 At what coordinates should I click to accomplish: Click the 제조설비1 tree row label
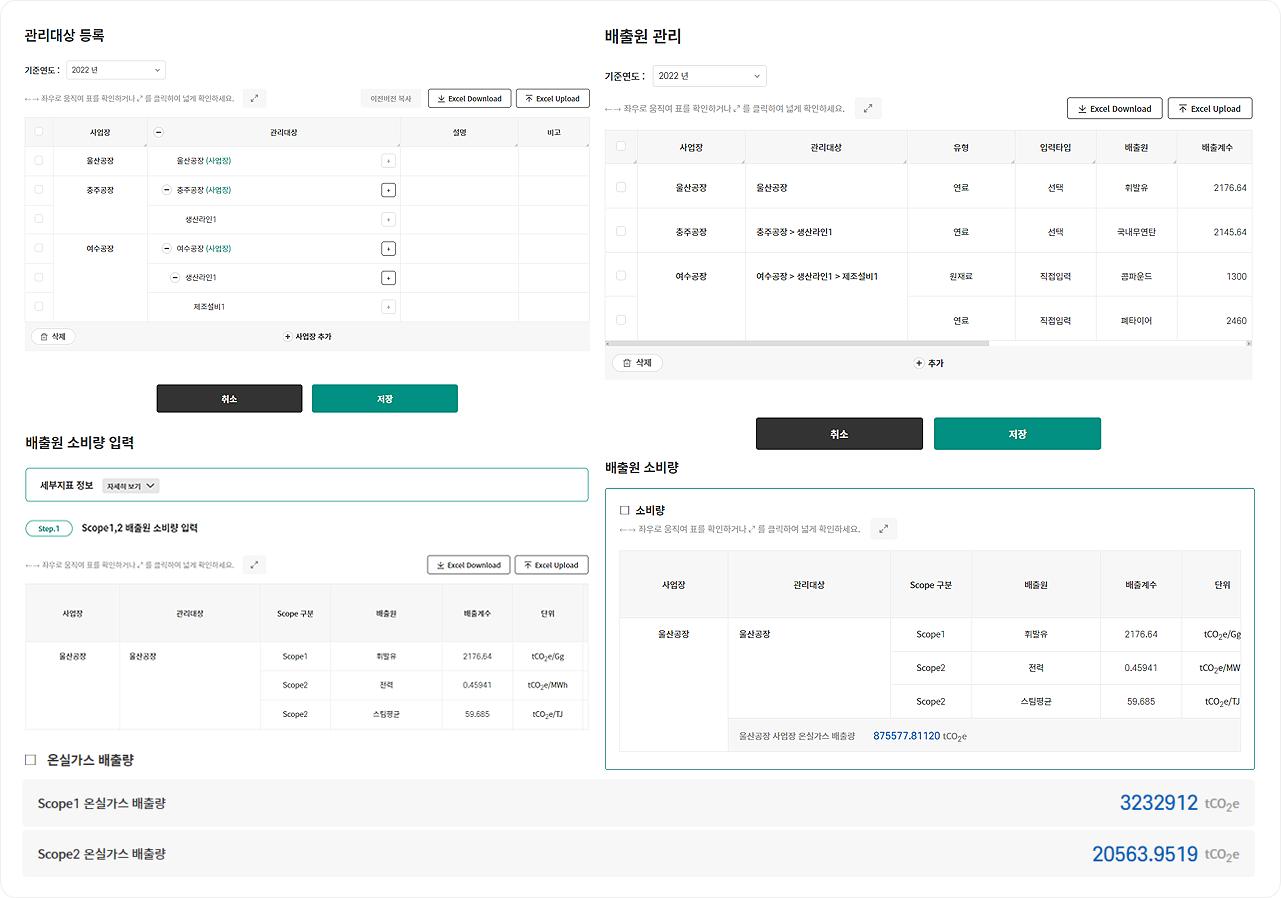[209, 307]
